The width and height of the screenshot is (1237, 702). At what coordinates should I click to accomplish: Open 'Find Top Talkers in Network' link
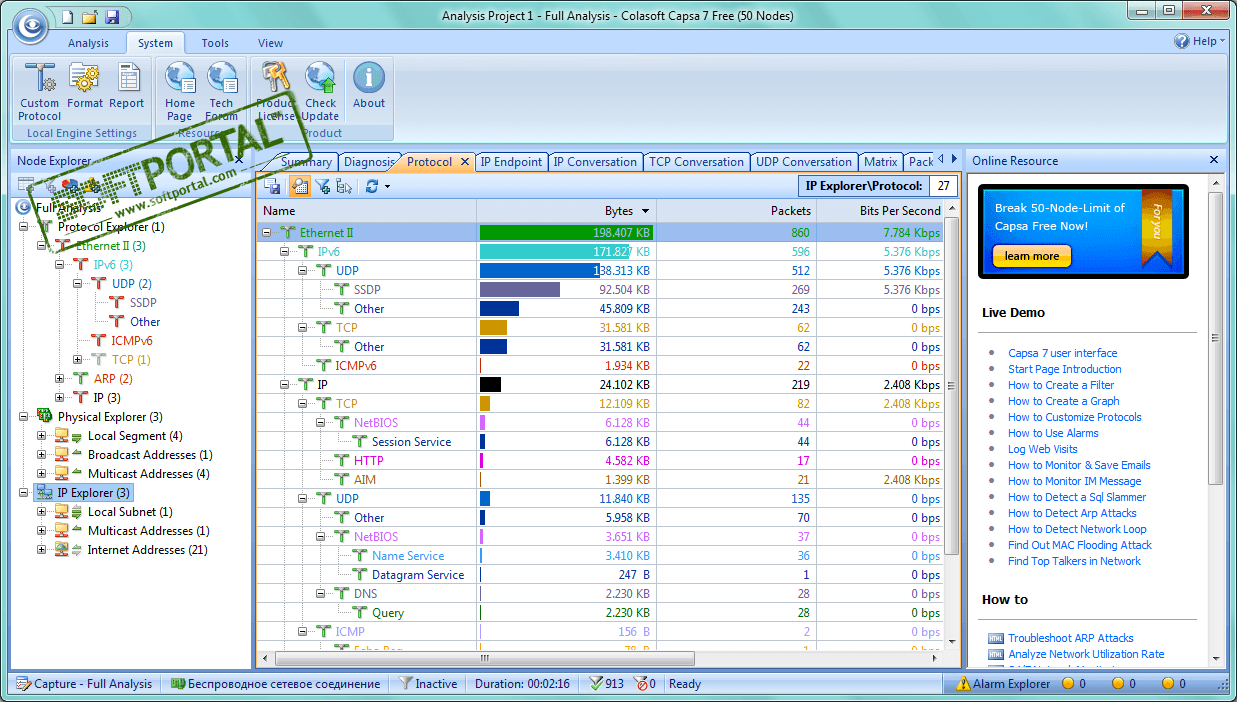coord(1074,561)
